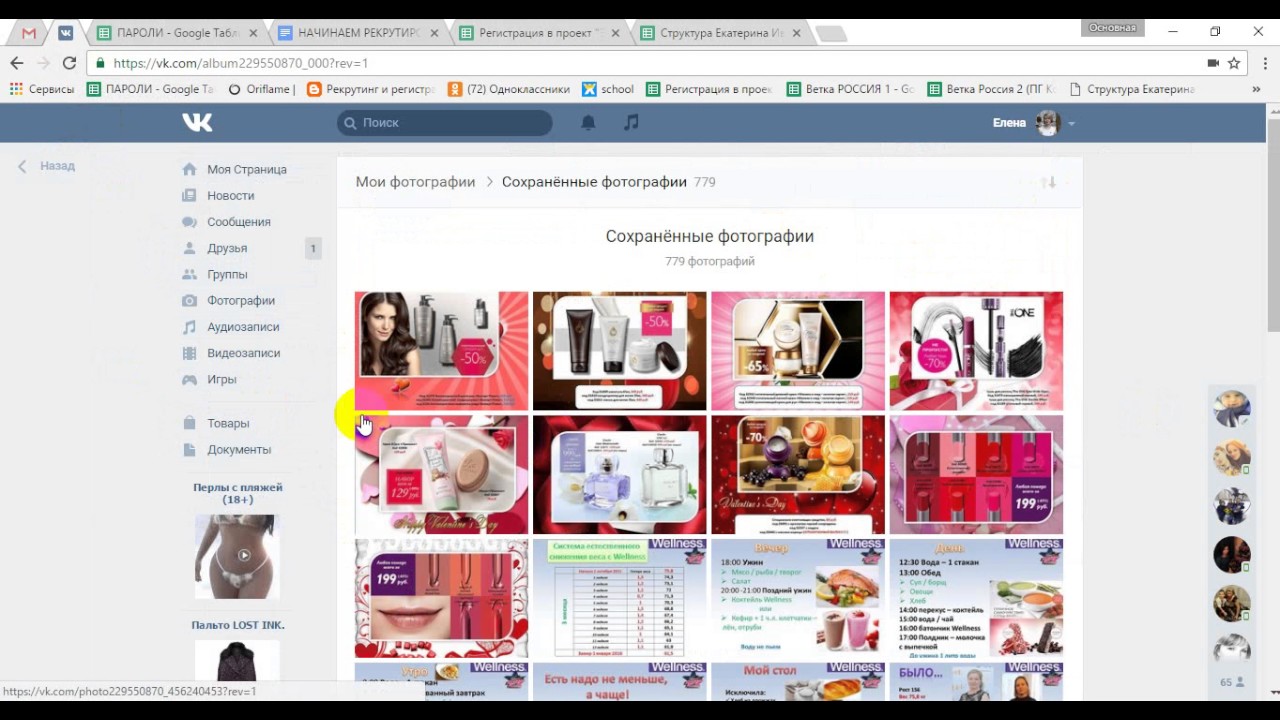Open the "(72) Одноклассники" bookmark

pyautogui.click(x=509, y=89)
